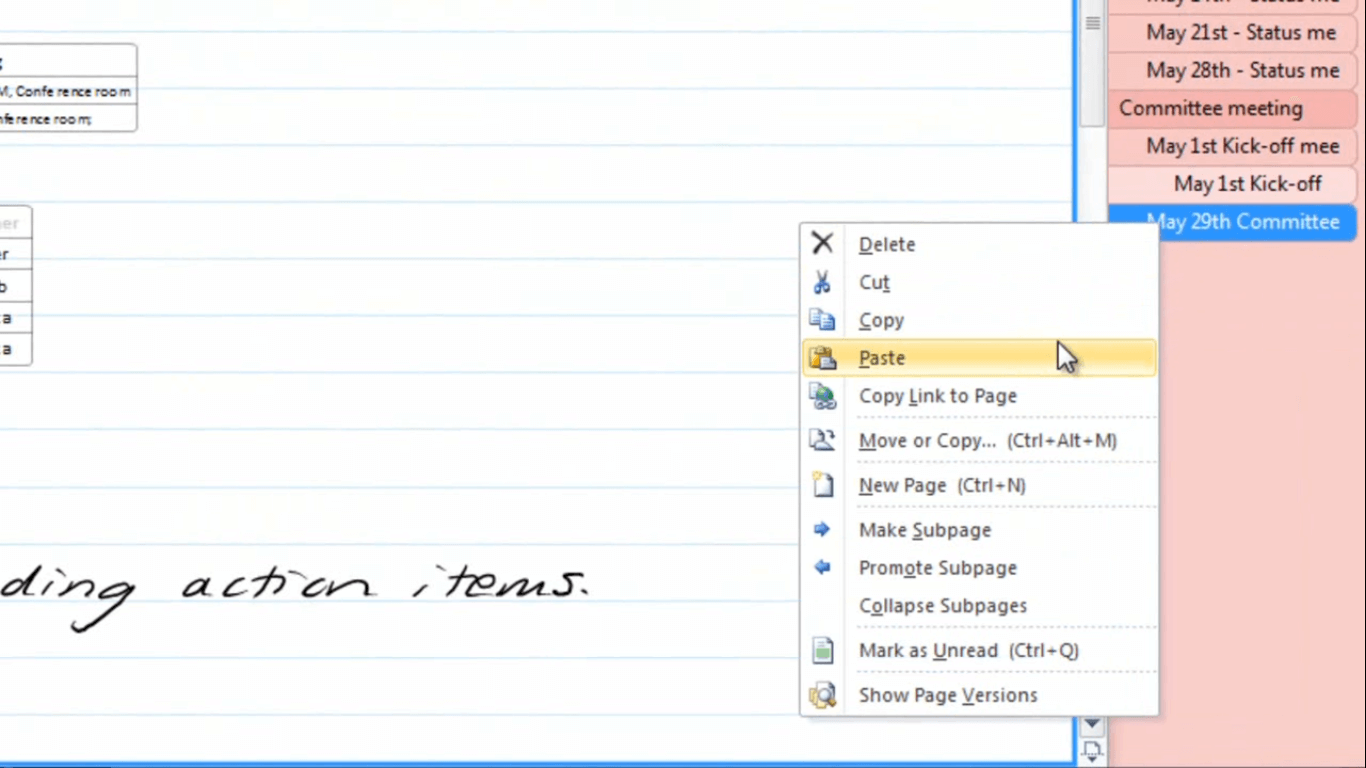Click the Mark as Unread page icon
Viewport: 1366px width, 768px height.
[x=822, y=650]
